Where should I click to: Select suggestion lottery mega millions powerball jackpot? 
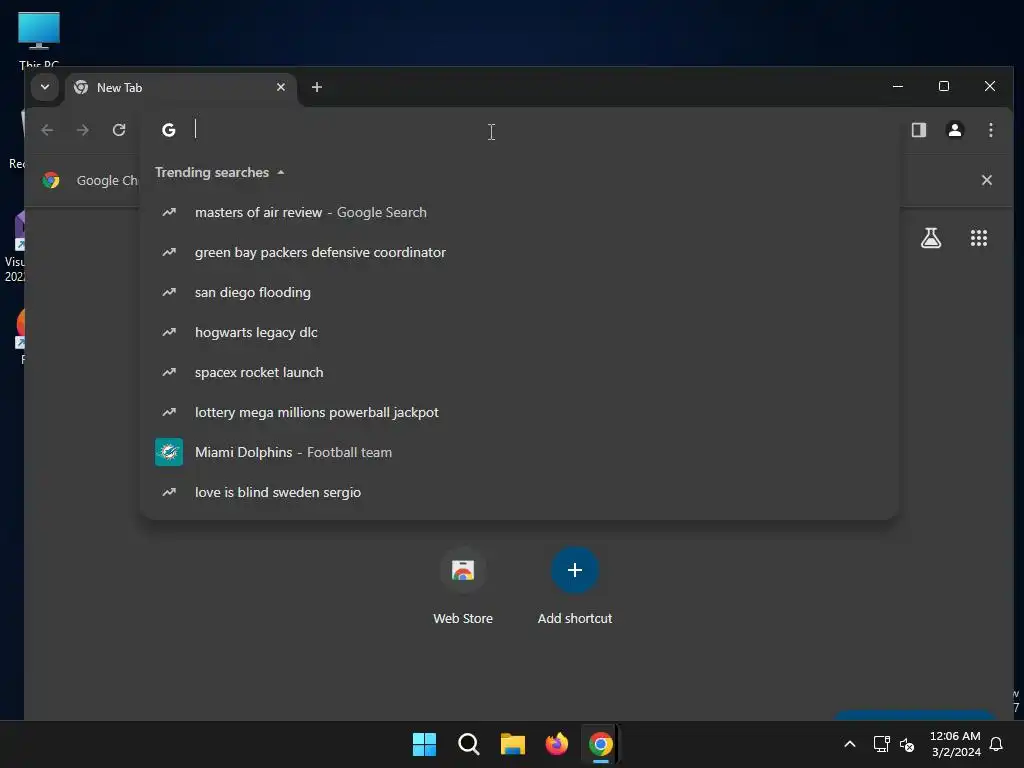coord(519,412)
